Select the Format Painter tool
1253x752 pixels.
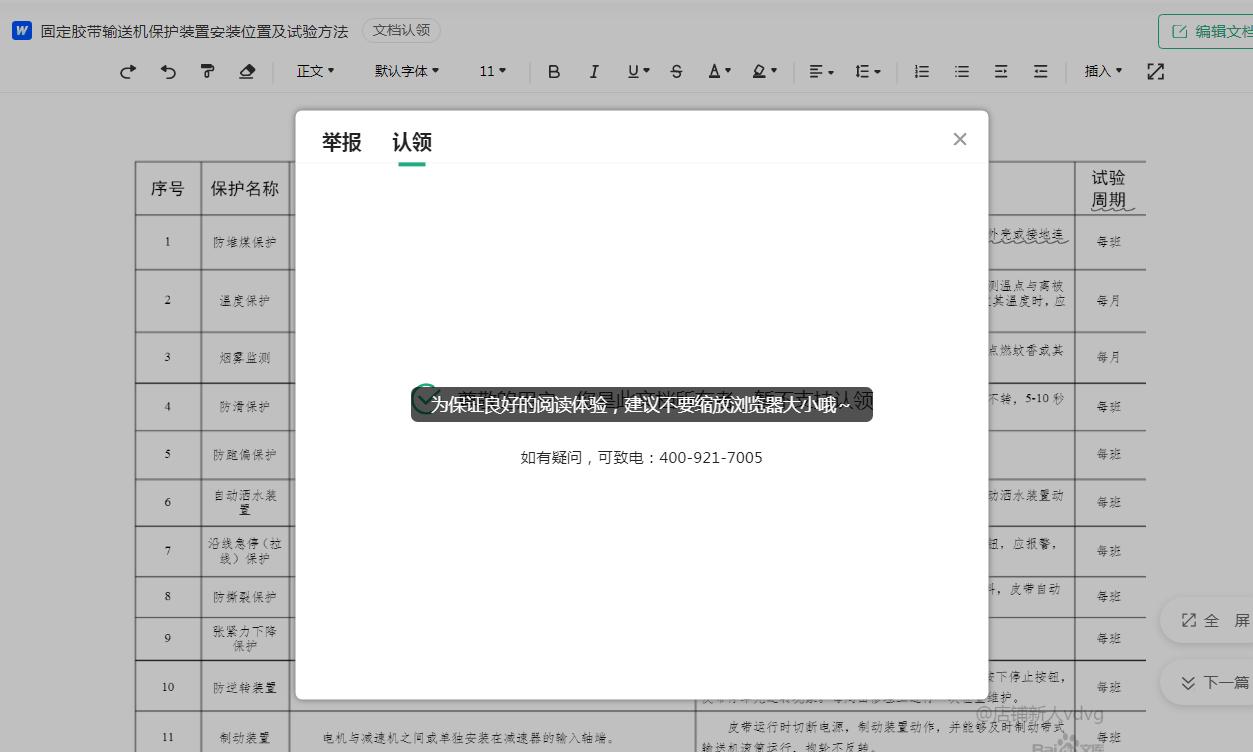click(x=207, y=71)
